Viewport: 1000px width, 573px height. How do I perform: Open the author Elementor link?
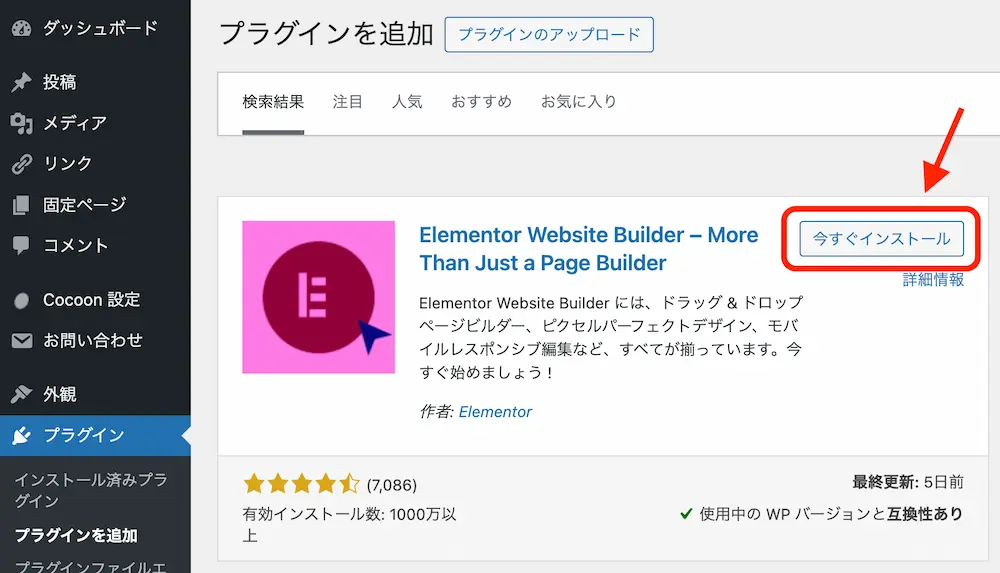495,412
